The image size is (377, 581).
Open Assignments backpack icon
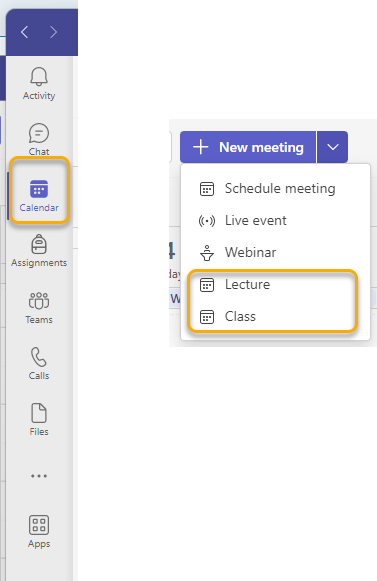pos(39,244)
